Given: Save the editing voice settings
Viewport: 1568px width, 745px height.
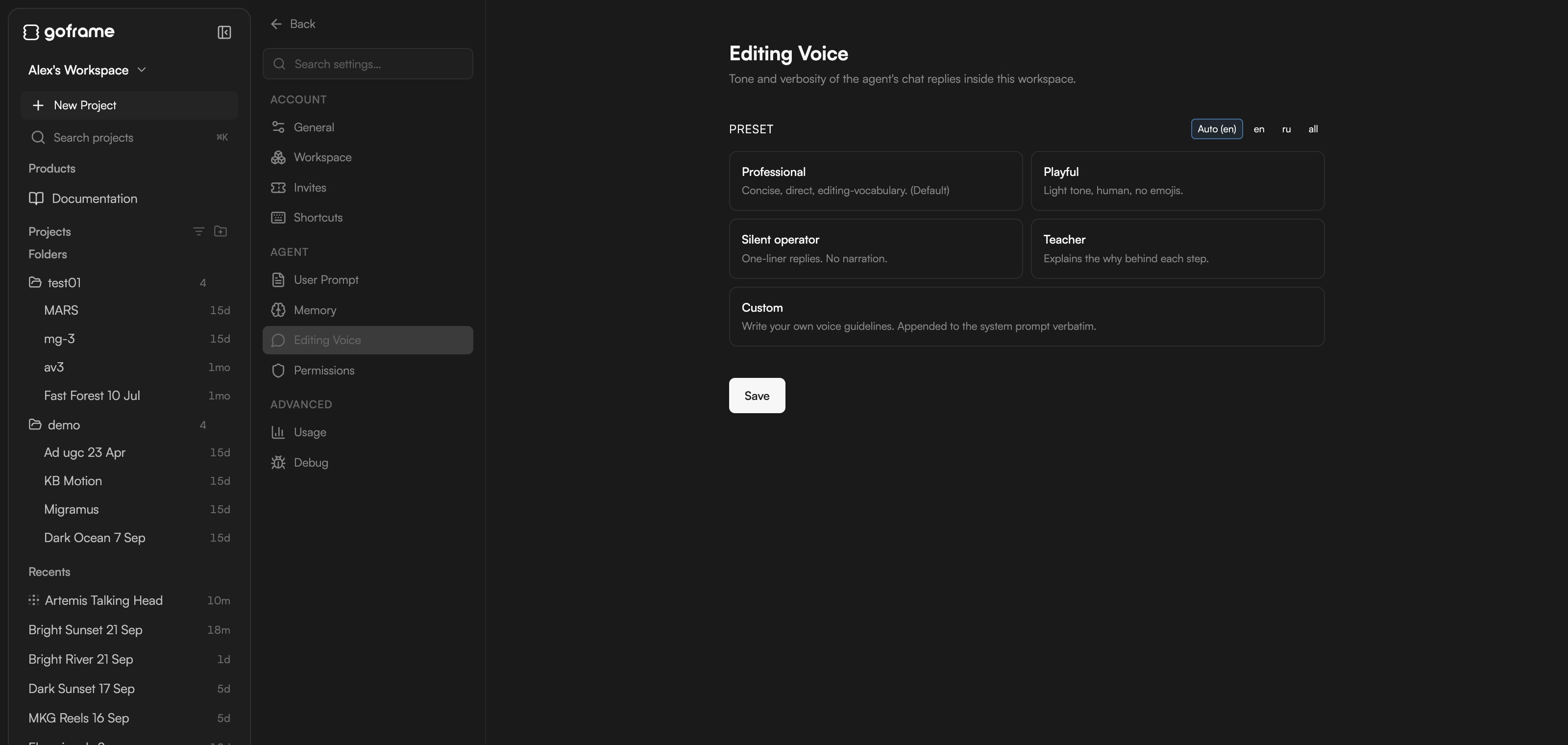Looking at the screenshot, I should pos(757,396).
